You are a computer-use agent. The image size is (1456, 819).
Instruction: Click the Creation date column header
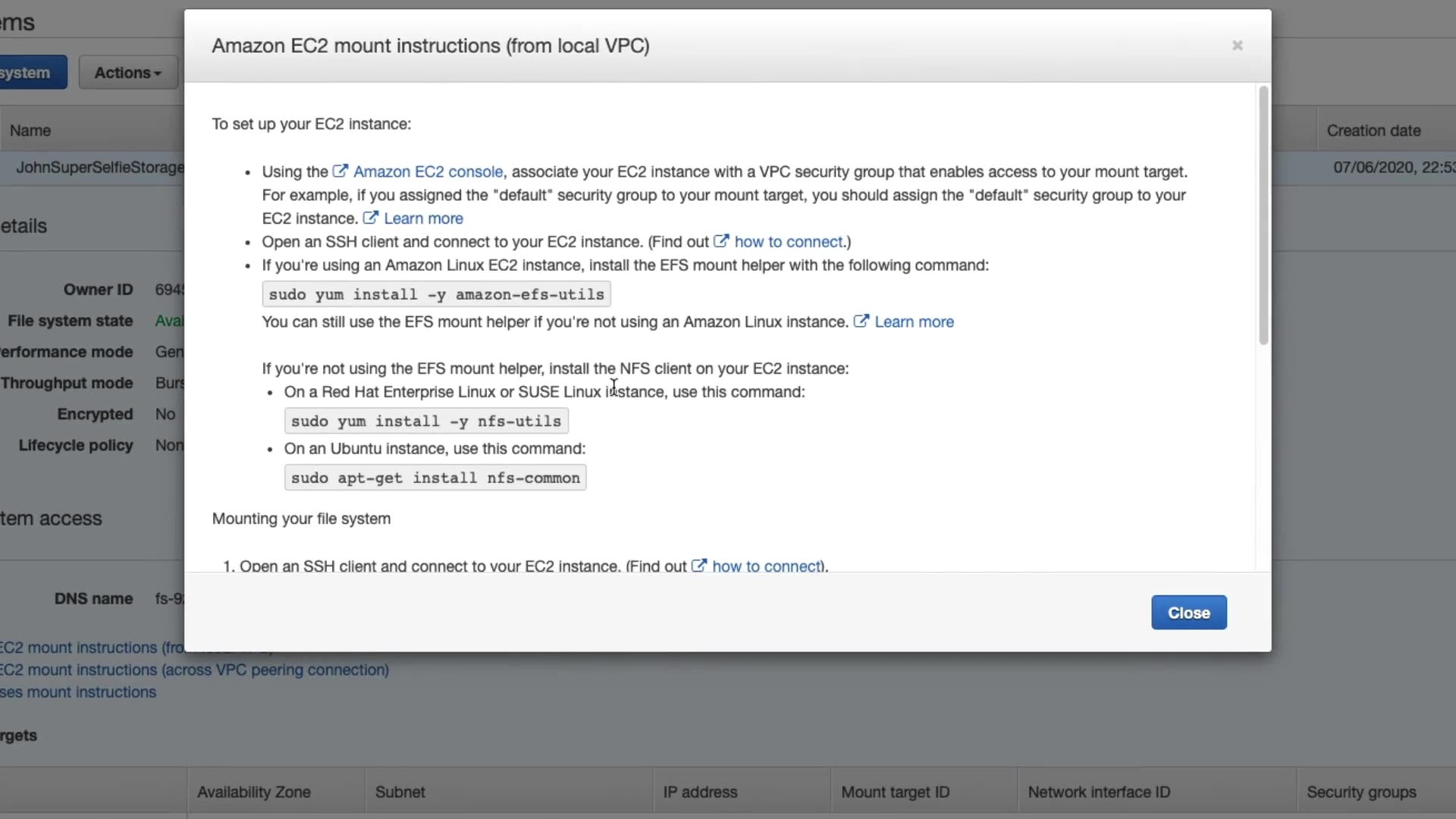1373,130
